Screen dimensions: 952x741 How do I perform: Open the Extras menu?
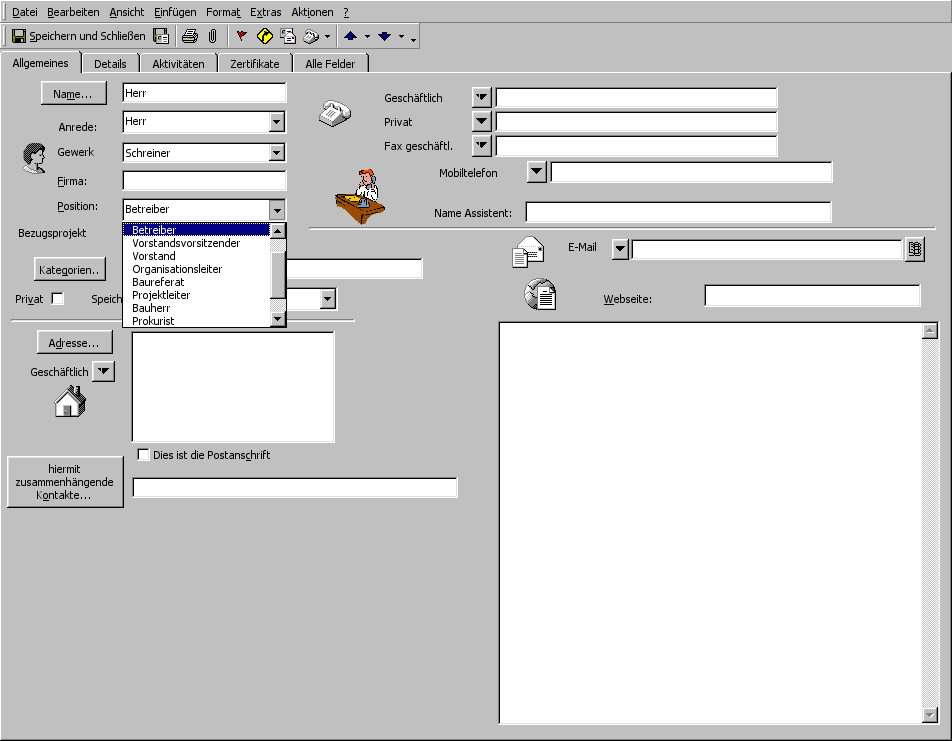click(x=266, y=12)
